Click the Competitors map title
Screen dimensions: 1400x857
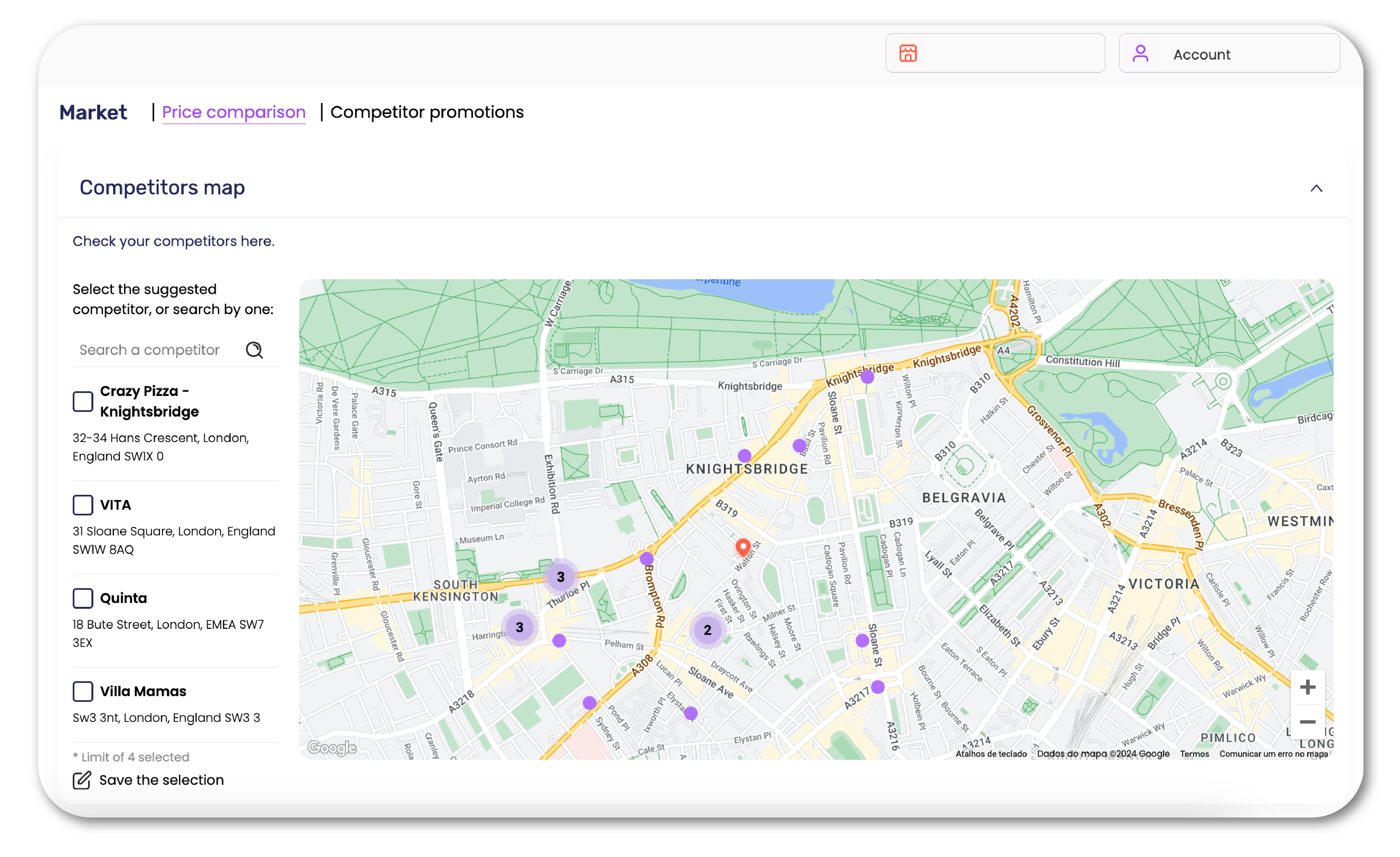tap(162, 187)
